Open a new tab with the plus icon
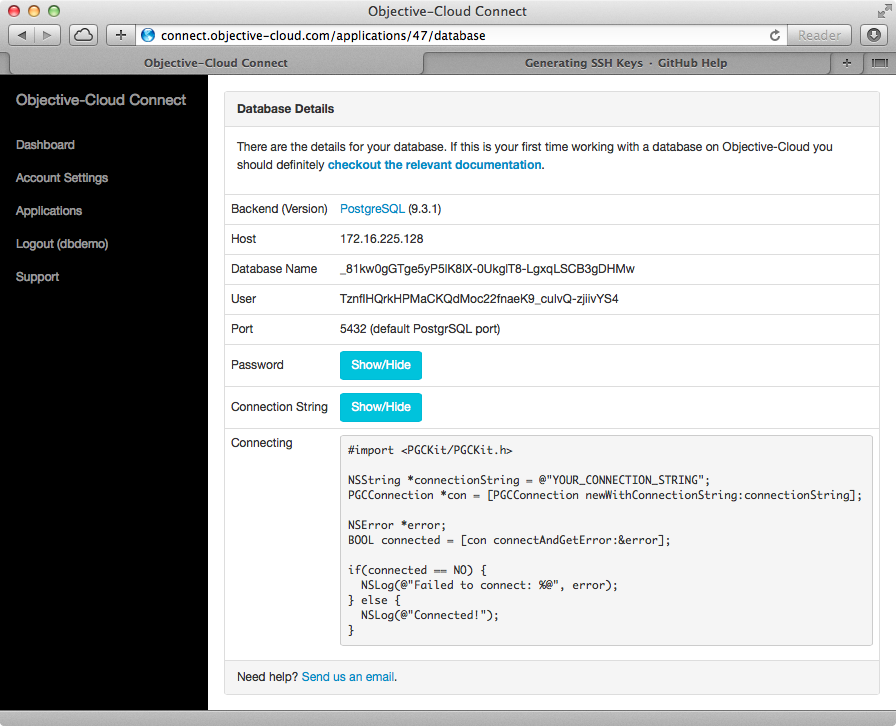896x726 pixels. pyautogui.click(x=847, y=63)
